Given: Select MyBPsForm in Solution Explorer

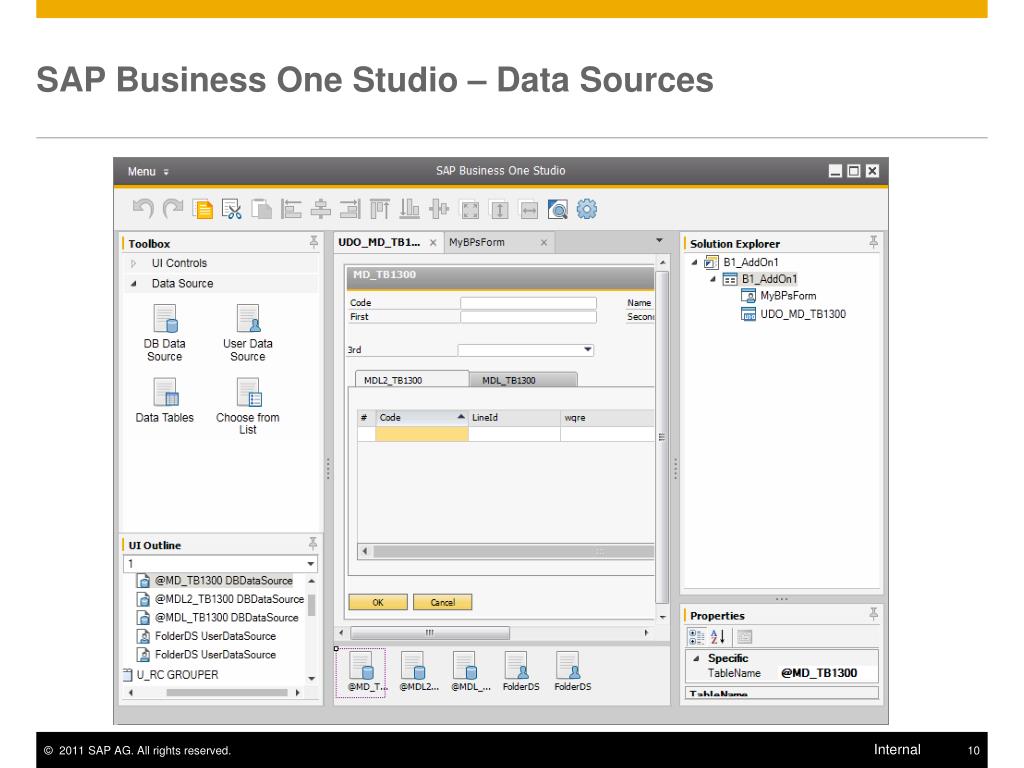Looking at the screenshot, I should (788, 296).
